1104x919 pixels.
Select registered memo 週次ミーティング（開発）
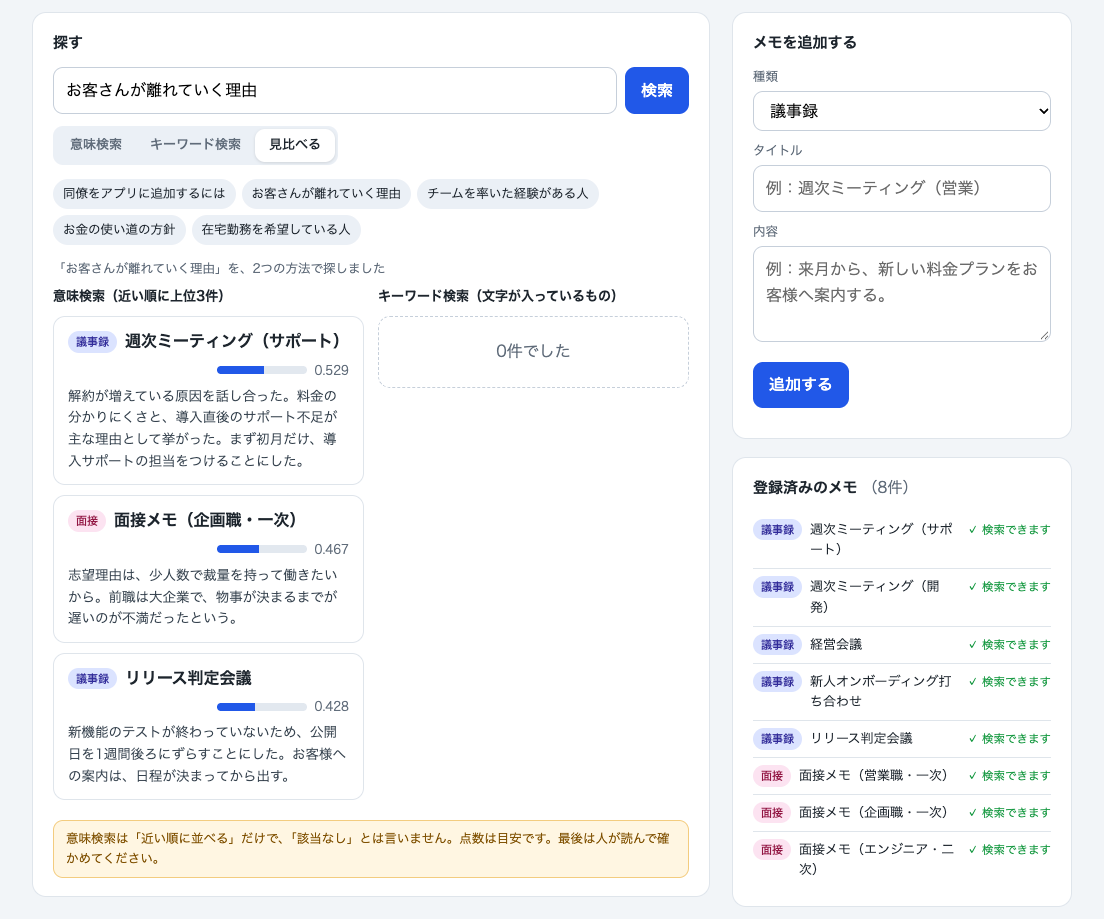coord(901,597)
